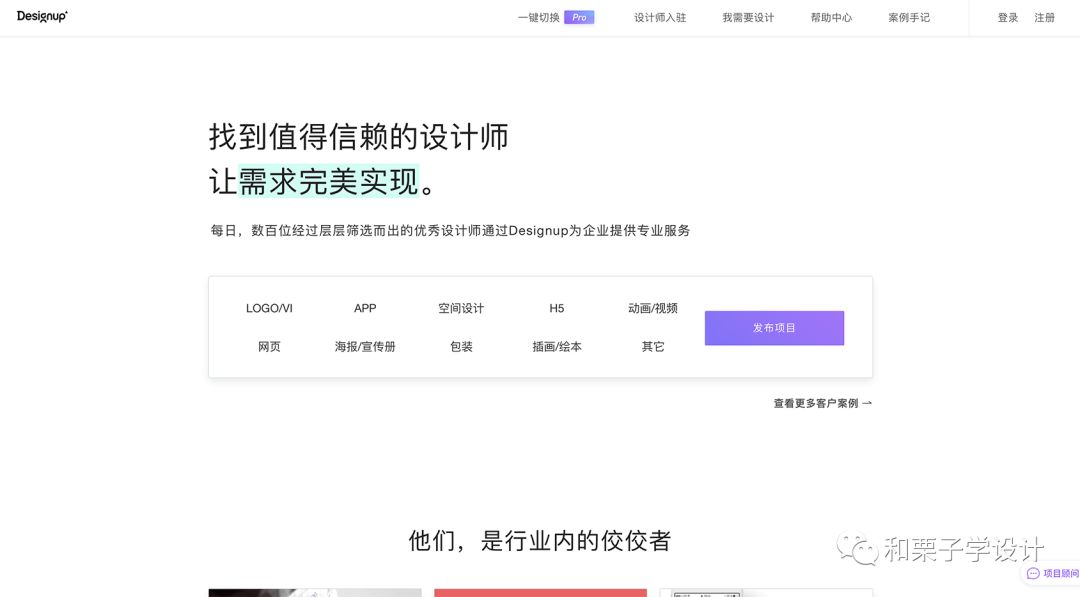Click the Designup logo

pyautogui.click(x=42, y=16)
